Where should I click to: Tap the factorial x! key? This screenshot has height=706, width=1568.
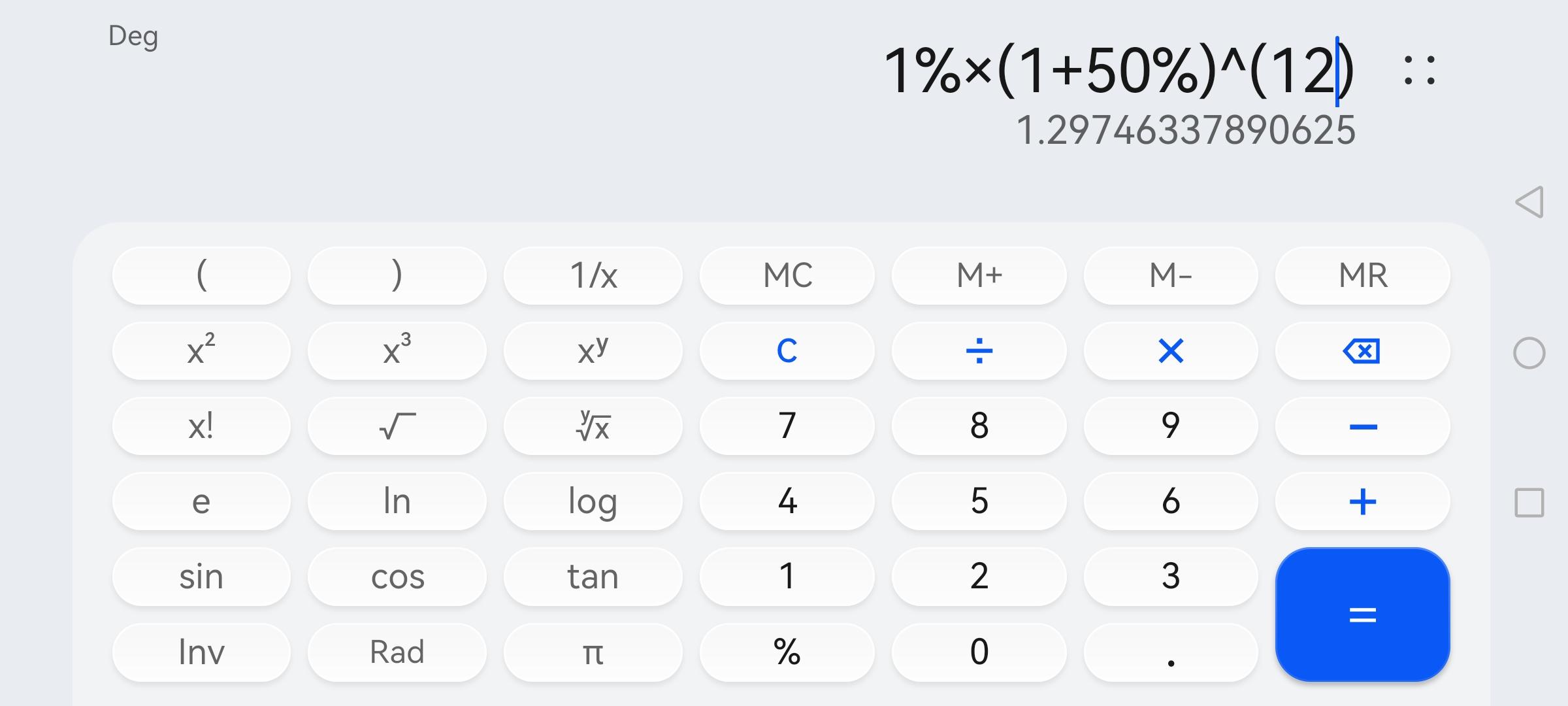pyautogui.click(x=201, y=426)
